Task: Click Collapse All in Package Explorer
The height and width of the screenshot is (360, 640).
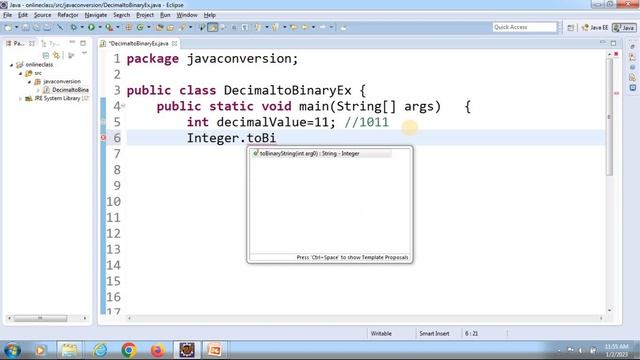Action: pyautogui.click(x=46, y=55)
